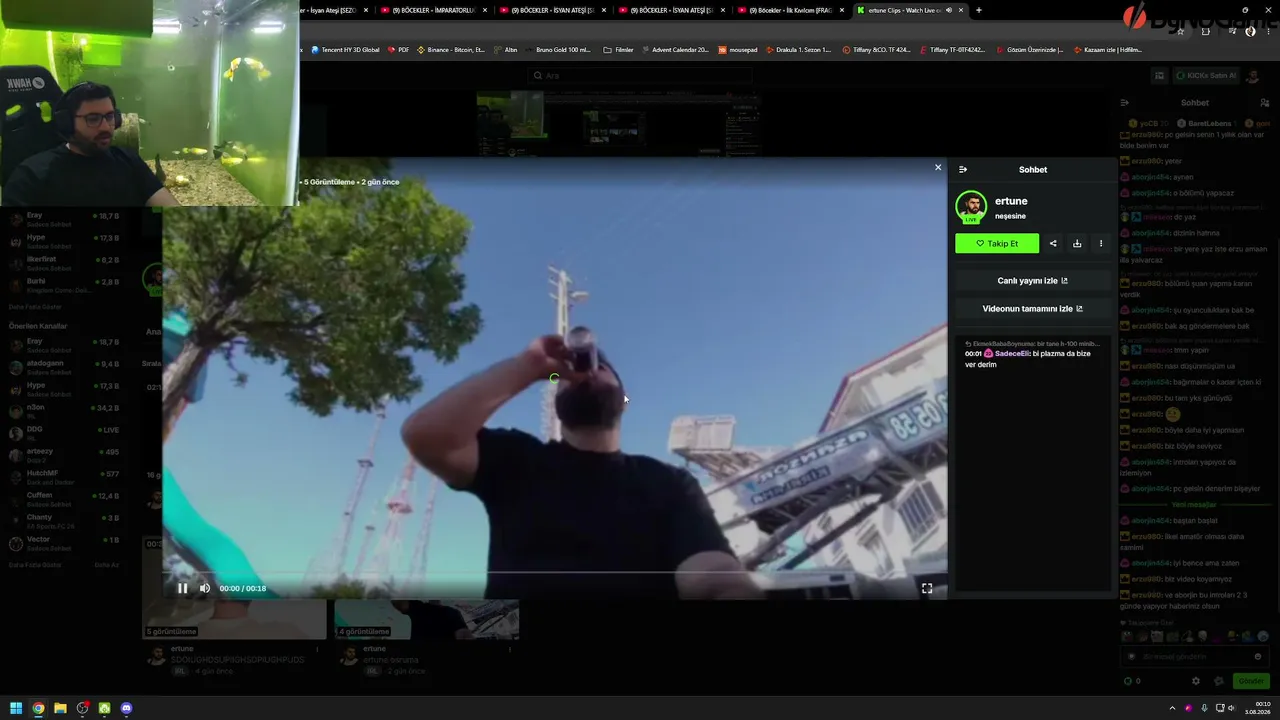1280x720 pixels.
Task: Open a new browser tab
Action: coord(979,10)
